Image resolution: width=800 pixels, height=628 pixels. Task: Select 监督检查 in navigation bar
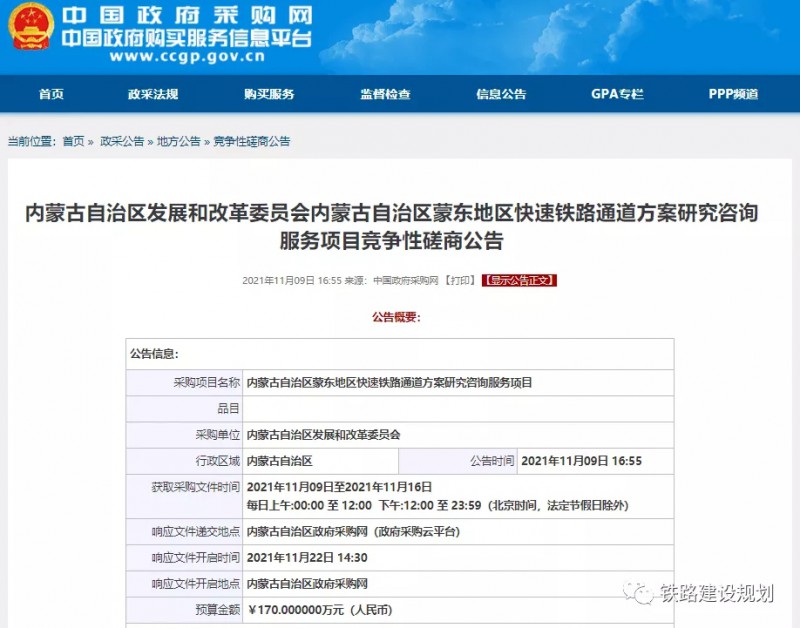click(385, 94)
